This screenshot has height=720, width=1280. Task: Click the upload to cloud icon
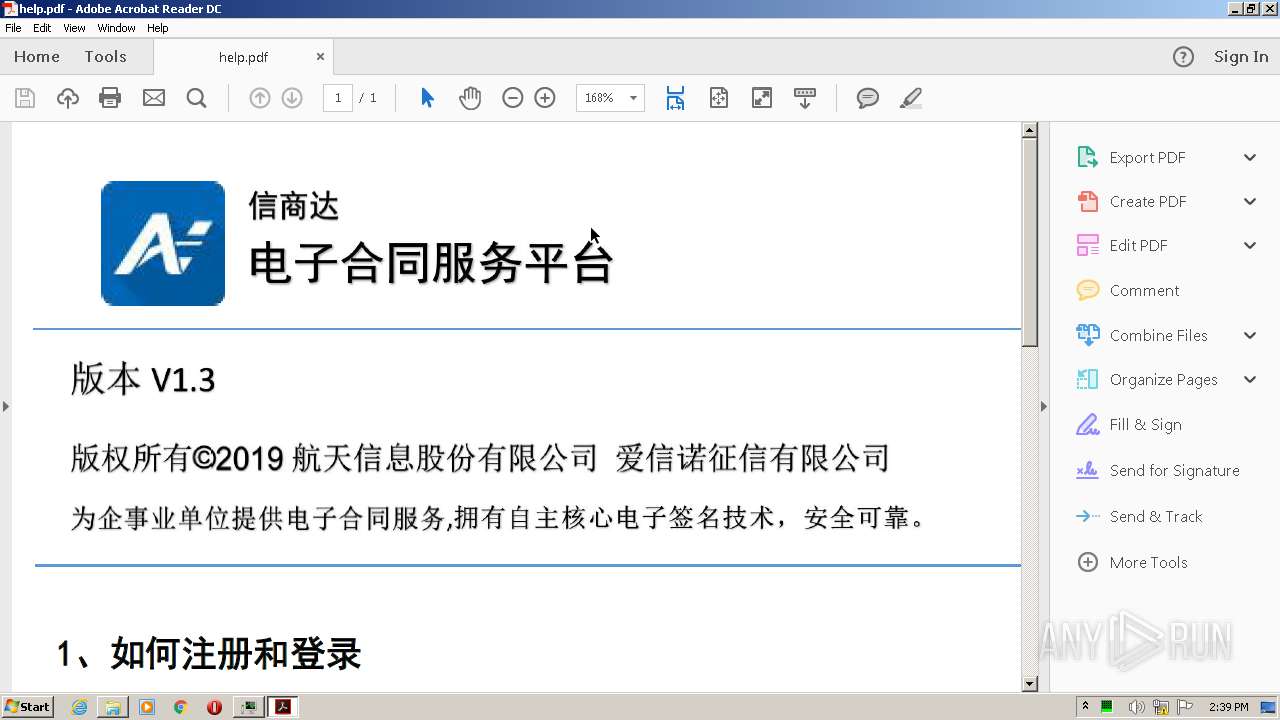[x=68, y=98]
